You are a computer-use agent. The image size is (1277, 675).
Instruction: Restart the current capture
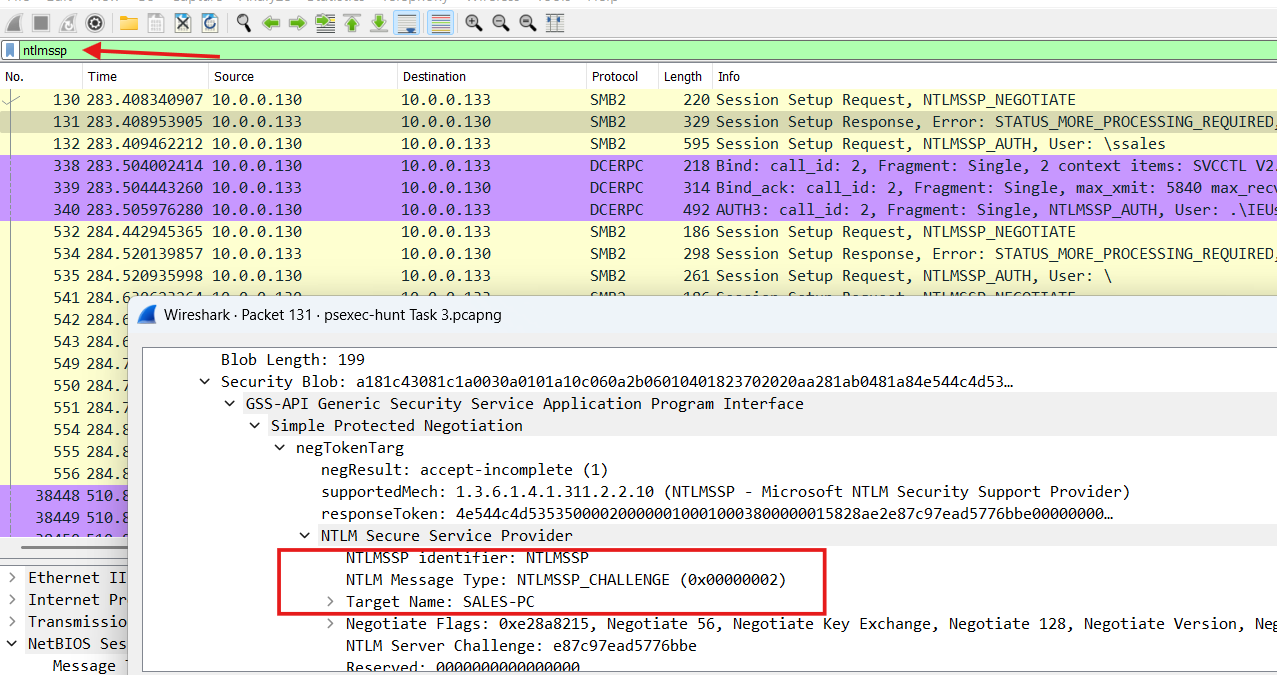(68, 22)
